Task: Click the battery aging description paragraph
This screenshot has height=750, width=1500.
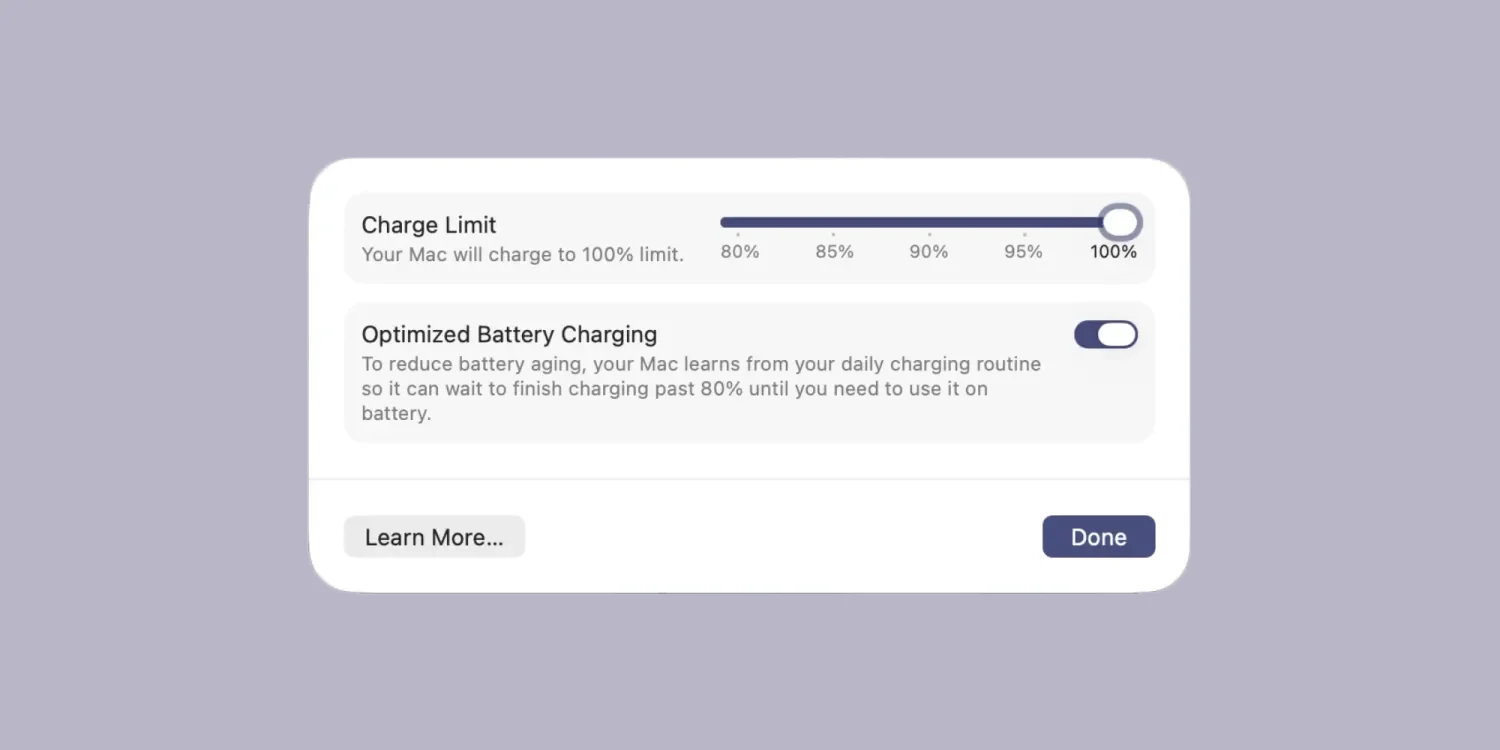Action: 700,389
